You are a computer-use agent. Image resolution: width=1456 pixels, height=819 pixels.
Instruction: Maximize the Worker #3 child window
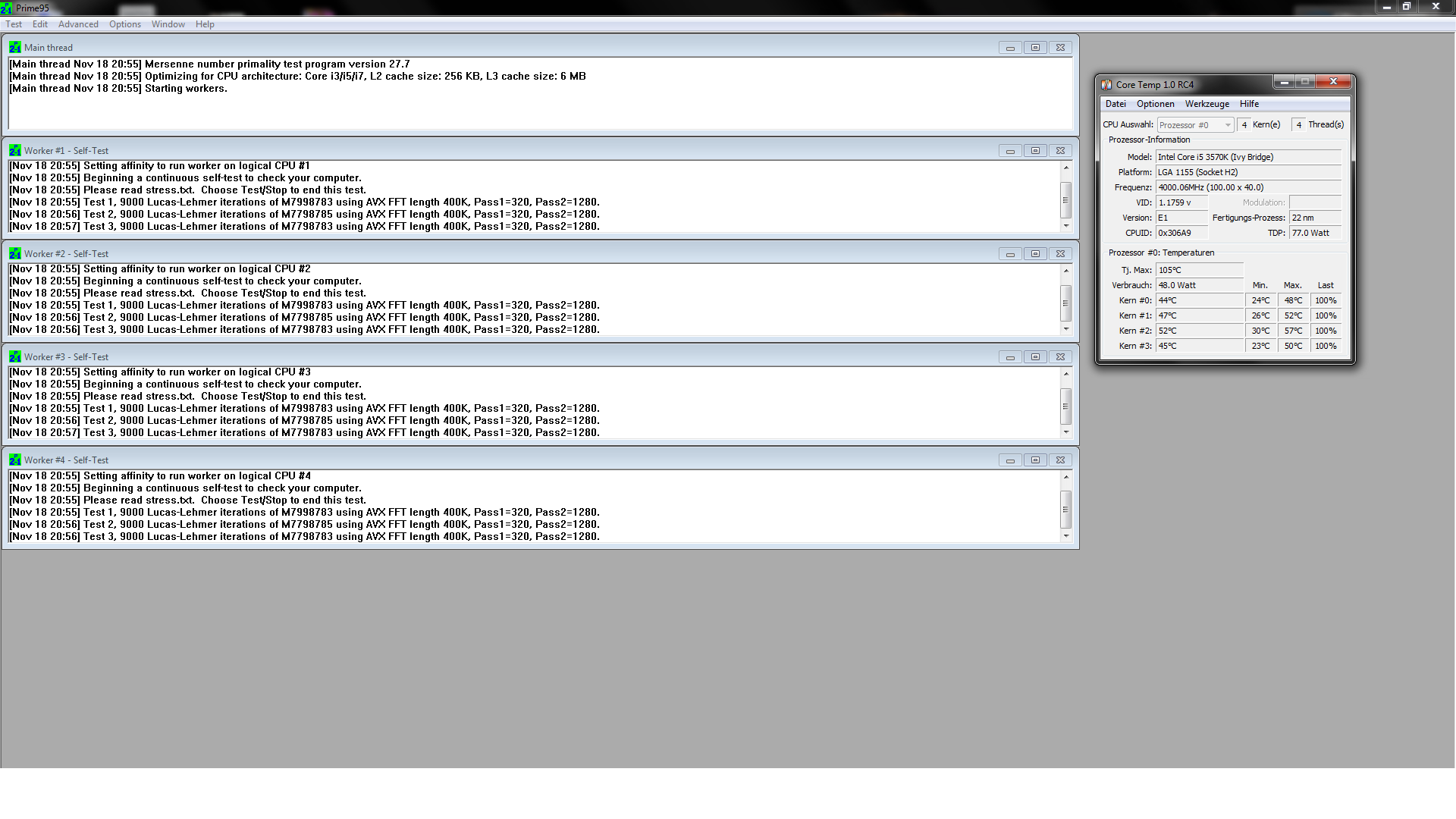click(1035, 356)
